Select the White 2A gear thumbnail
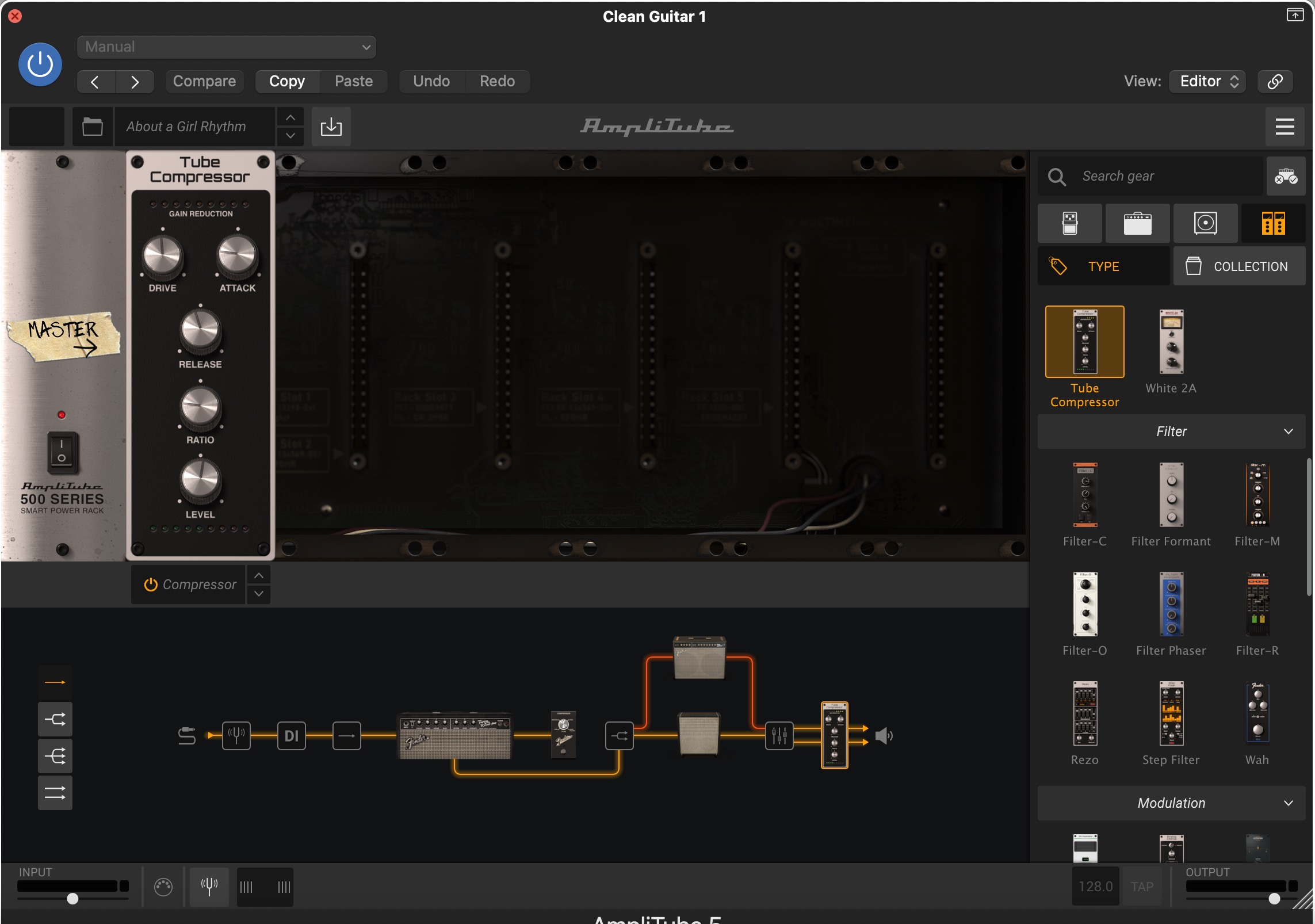1315x924 pixels. pyautogui.click(x=1171, y=342)
